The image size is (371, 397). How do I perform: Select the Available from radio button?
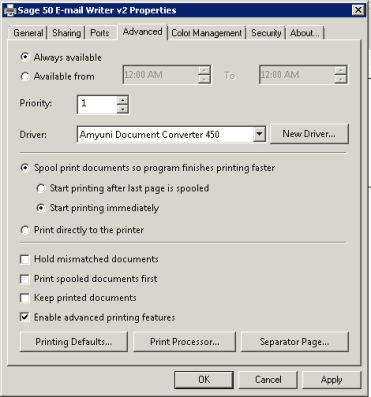pyautogui.click(x=25, y=76)
